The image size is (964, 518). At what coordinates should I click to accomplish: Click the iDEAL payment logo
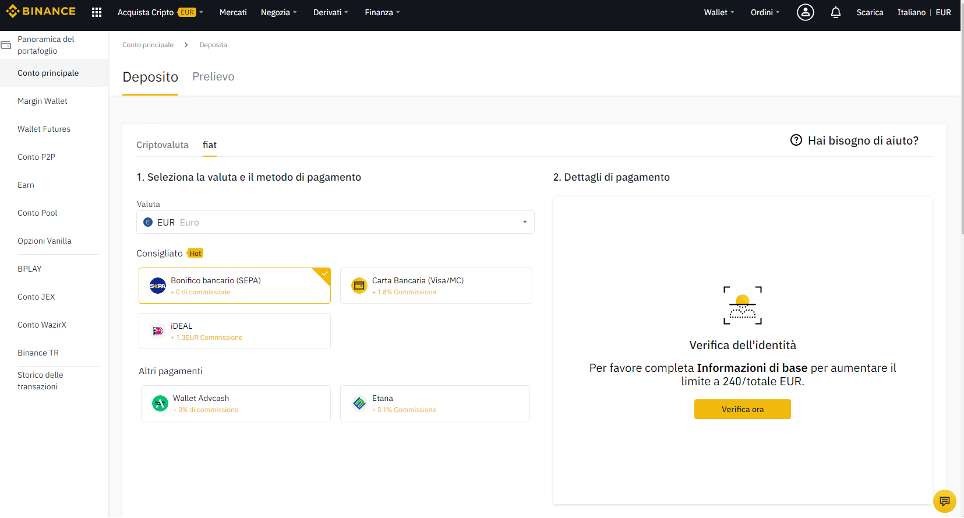[157, 331]
